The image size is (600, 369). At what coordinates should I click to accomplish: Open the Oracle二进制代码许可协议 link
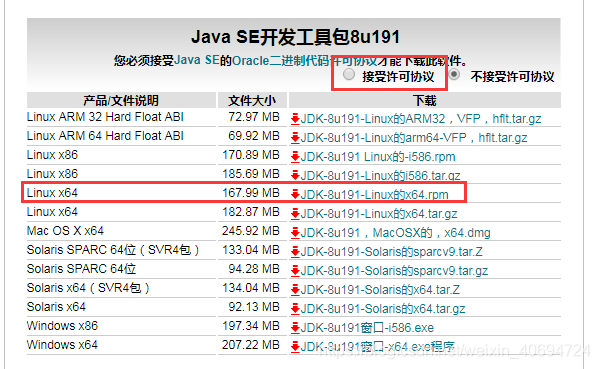click(x=305, y=60)
